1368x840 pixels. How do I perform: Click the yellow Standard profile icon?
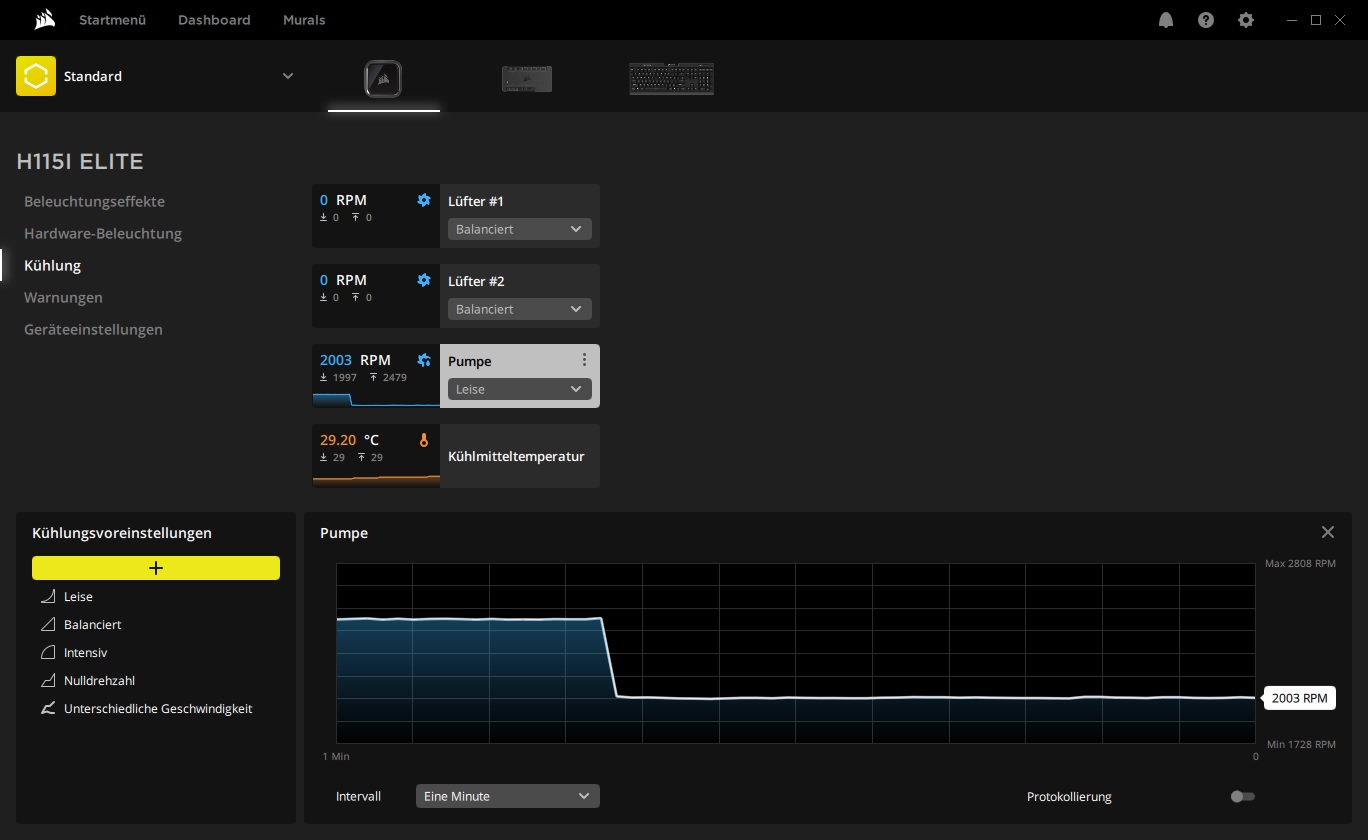click(36, 76)
